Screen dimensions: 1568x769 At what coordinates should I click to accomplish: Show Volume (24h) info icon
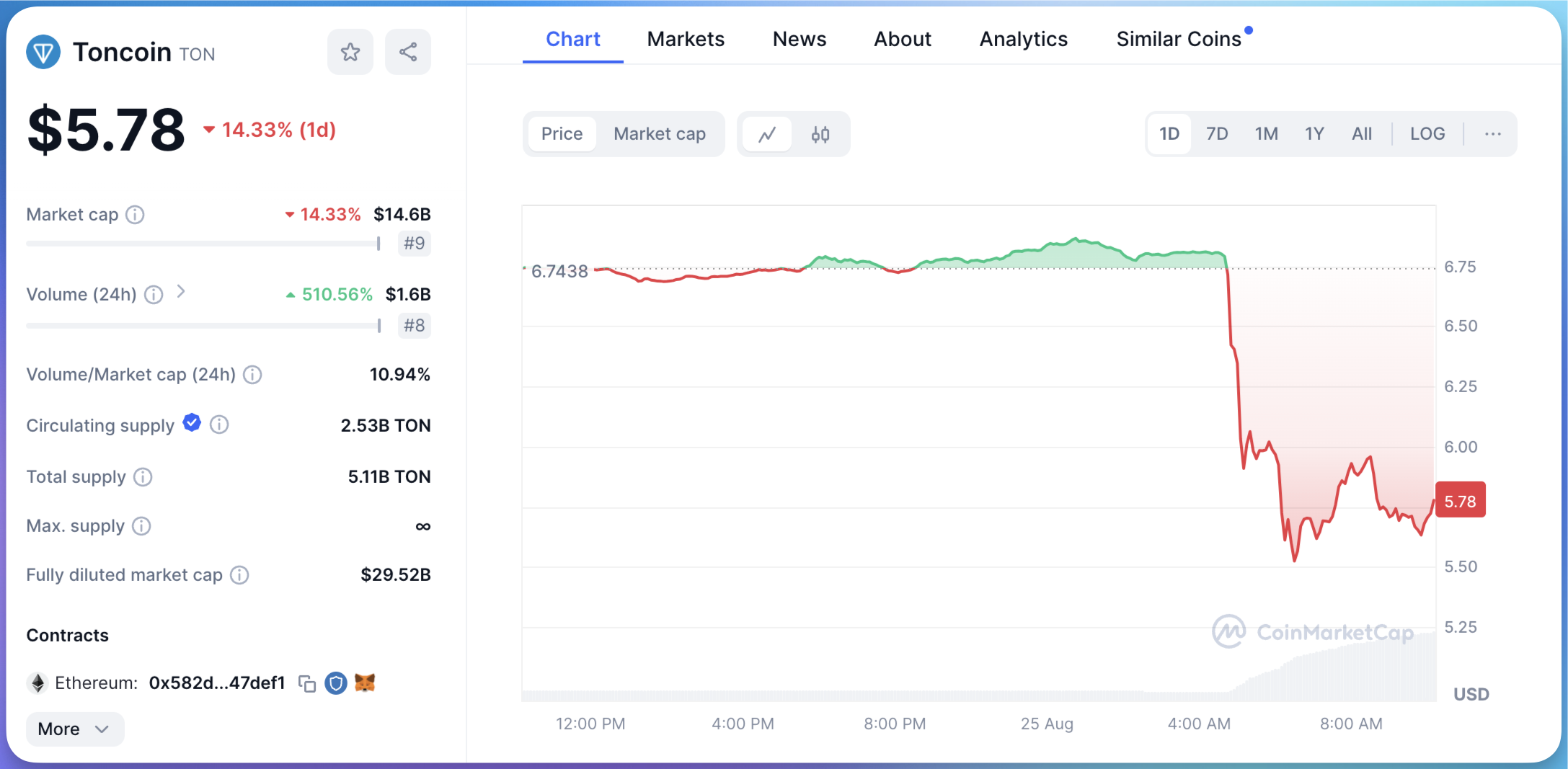point(154,295)
